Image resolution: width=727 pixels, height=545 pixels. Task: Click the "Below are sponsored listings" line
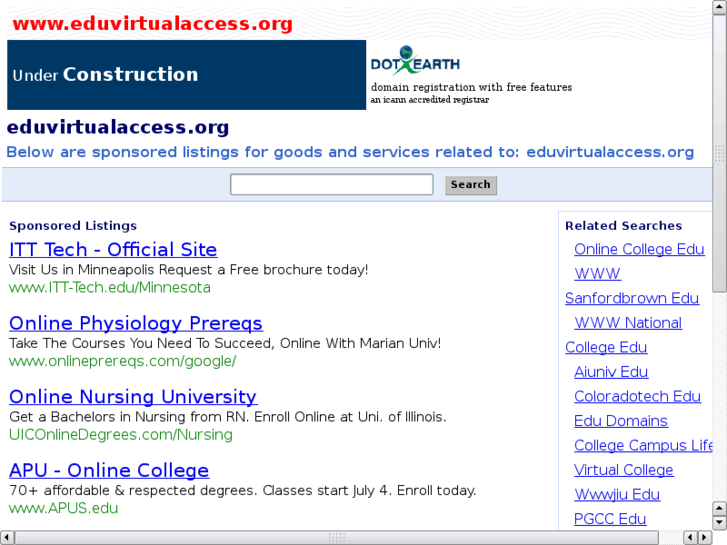(350, 152)
